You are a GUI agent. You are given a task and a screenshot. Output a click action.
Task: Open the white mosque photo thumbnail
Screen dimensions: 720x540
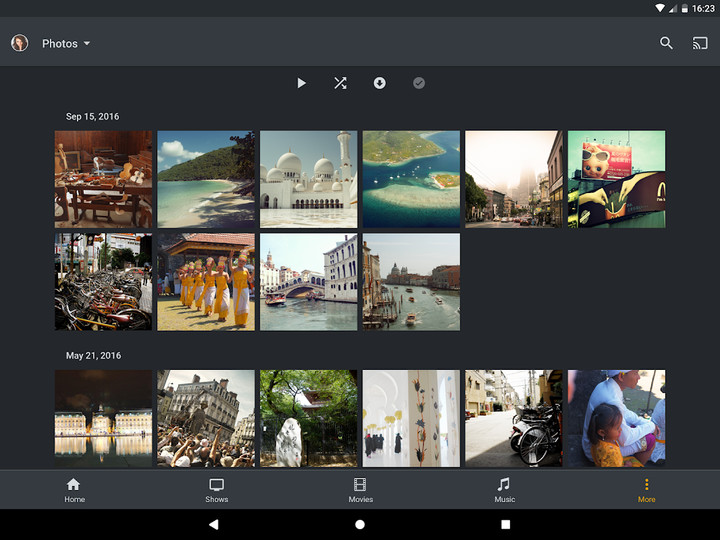308,179
